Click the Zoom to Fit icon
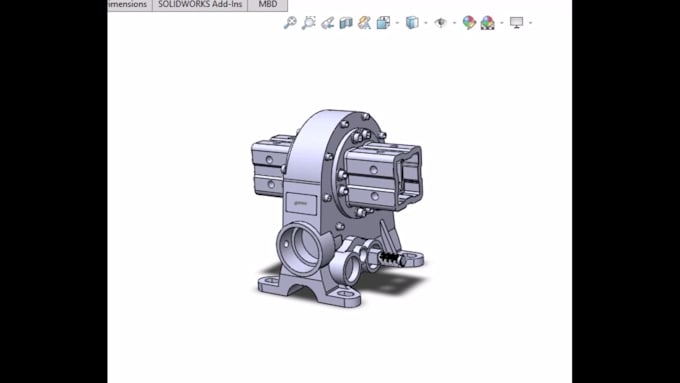Viewport: 680px width, 383px height. tap(290, 23)
